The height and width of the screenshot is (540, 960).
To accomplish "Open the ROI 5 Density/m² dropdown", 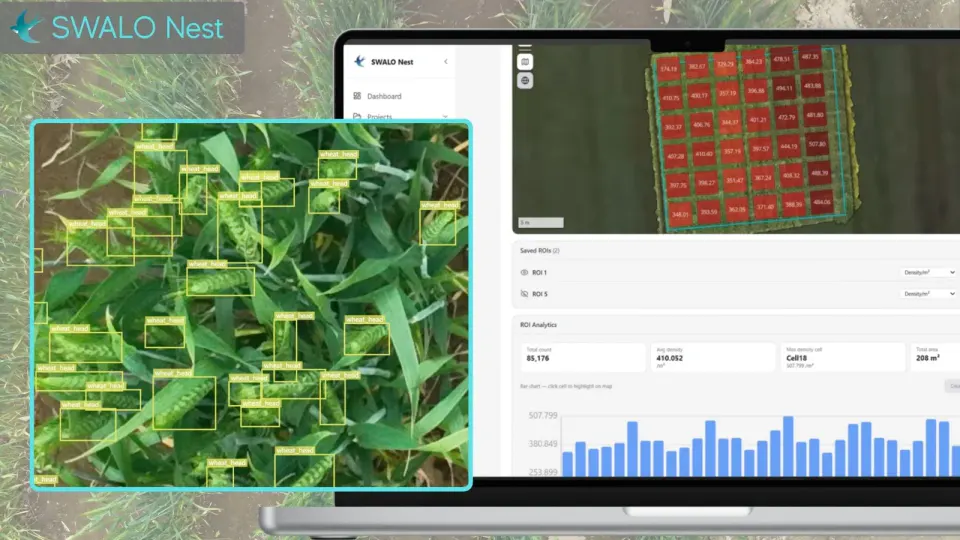I will [929, 294].
